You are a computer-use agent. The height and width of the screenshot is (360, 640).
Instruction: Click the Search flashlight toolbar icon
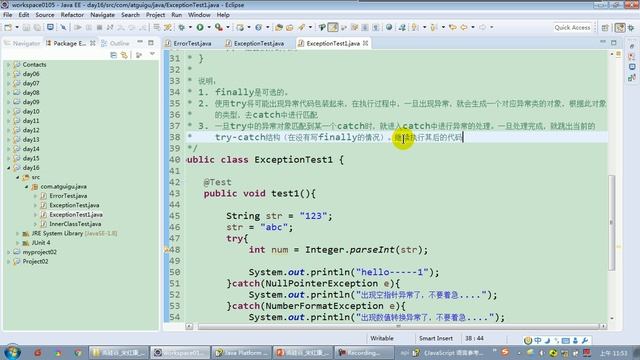[x=302, y=27]
